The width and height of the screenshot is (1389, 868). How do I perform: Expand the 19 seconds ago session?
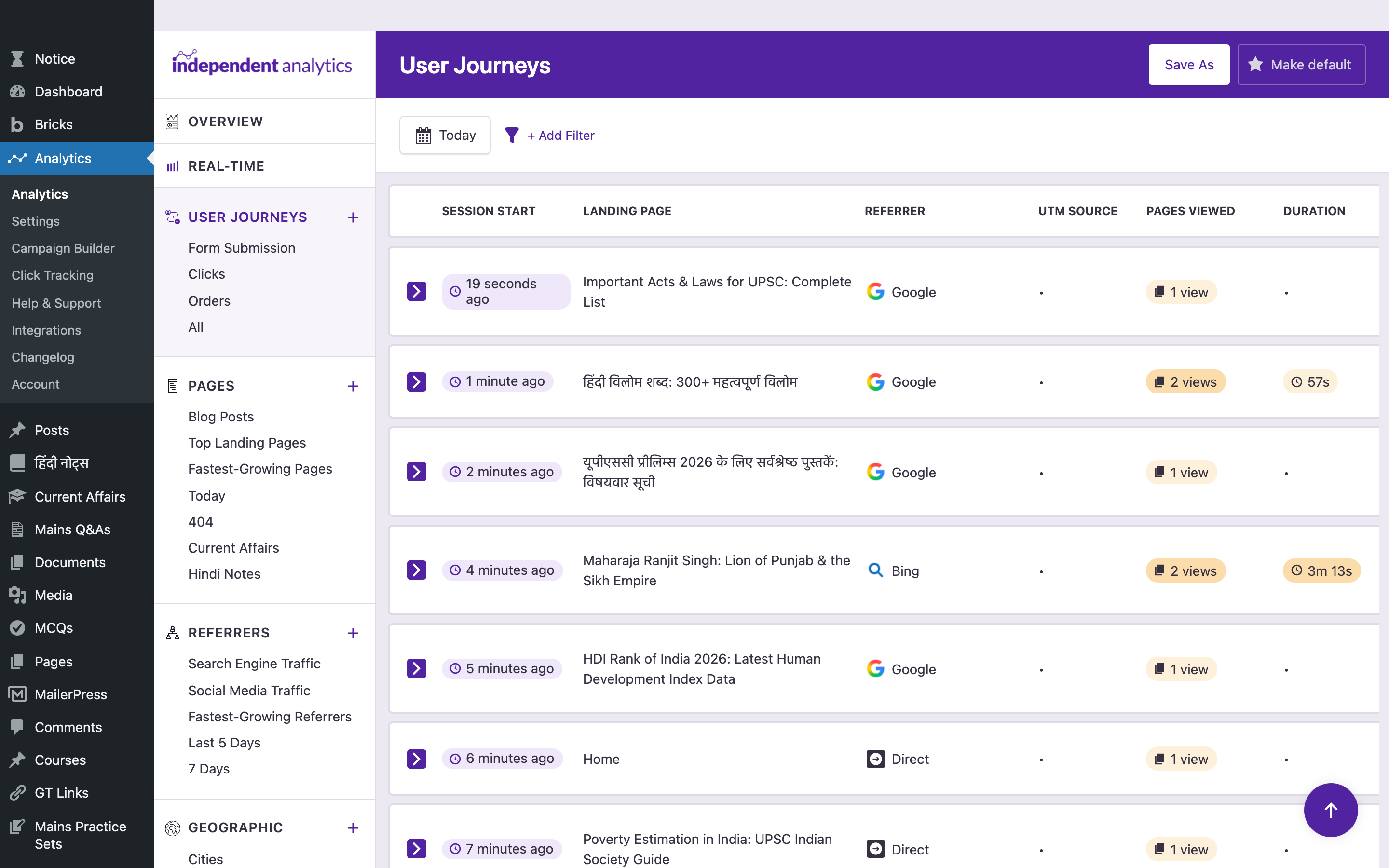pyautogui.click(x=417, y=292)
